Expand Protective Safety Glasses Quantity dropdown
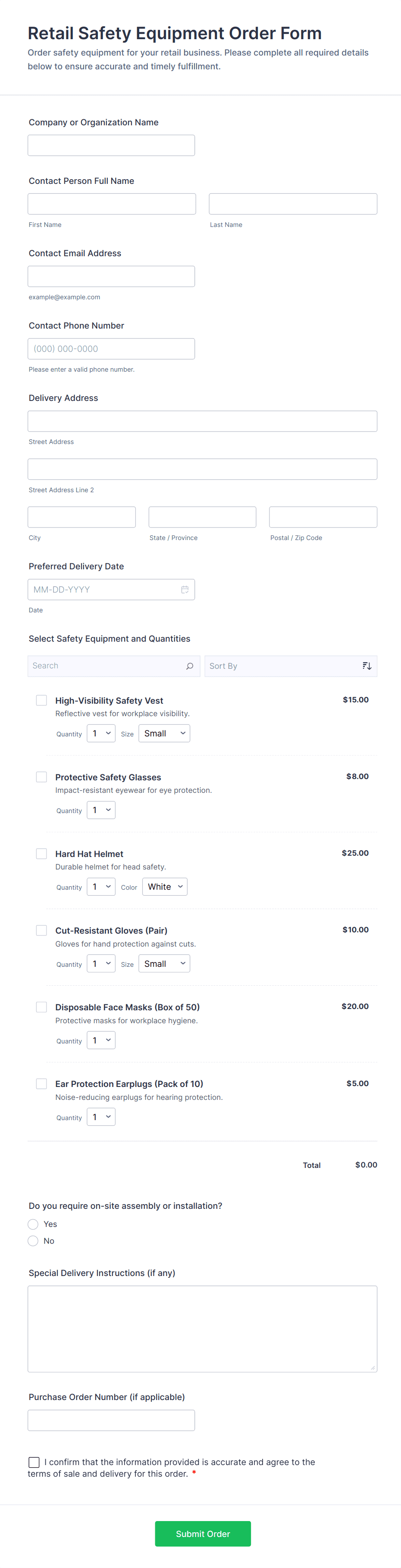Image resolution: width=401 pixels, height=1568 pixels. point(101,810)
